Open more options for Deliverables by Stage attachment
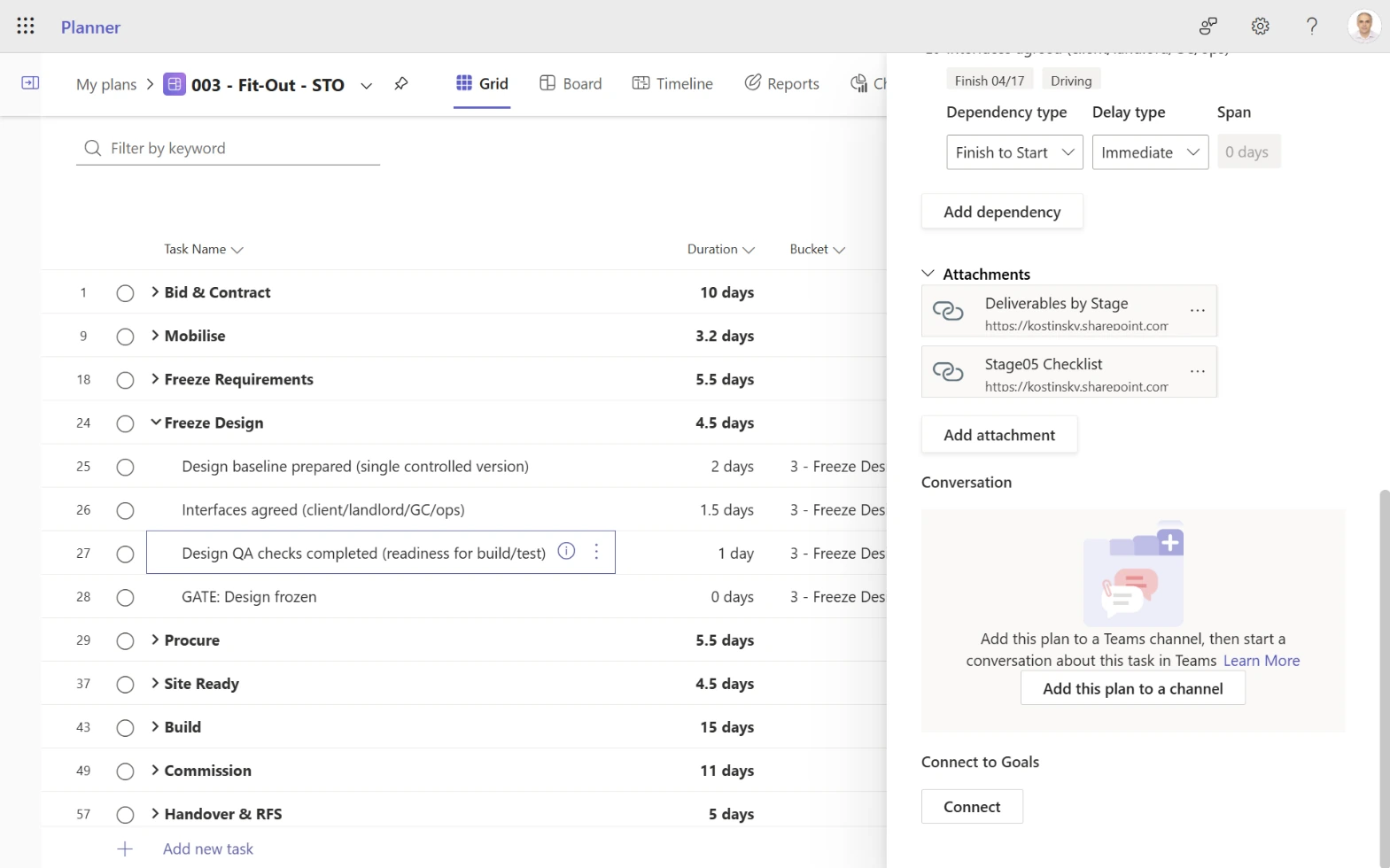The width and height of the screenshot is (1390, 868). [x=1198, y=311]
